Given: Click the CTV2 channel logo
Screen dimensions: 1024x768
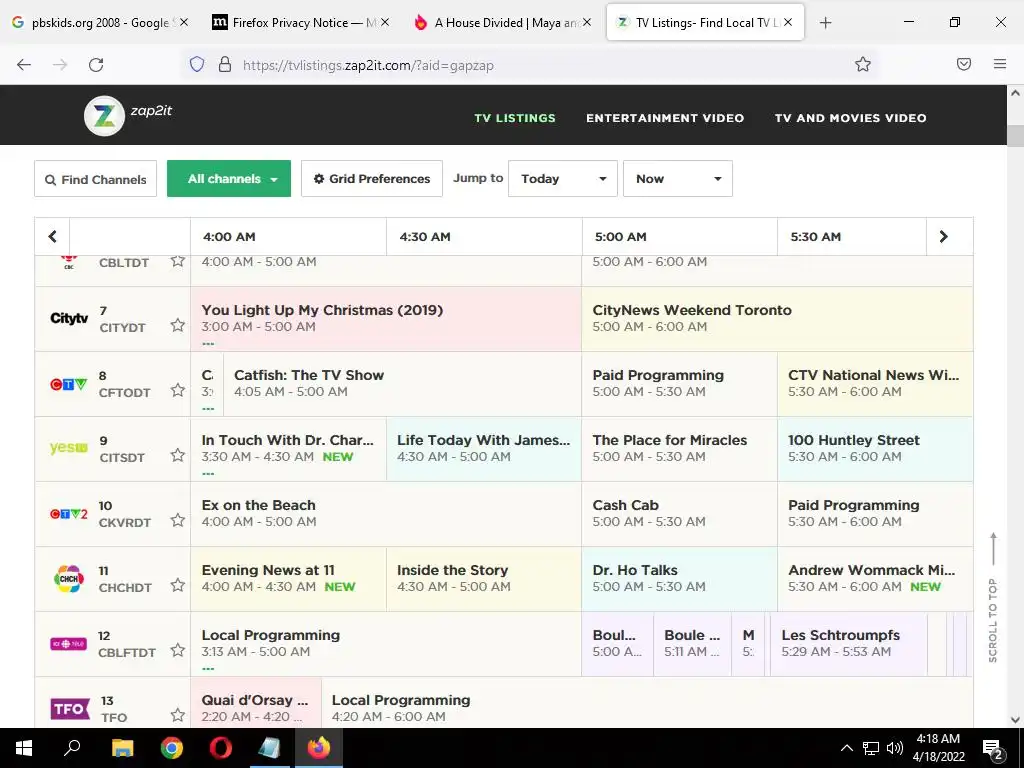Looking at the screenshot, I should click(x=69, y=514).
